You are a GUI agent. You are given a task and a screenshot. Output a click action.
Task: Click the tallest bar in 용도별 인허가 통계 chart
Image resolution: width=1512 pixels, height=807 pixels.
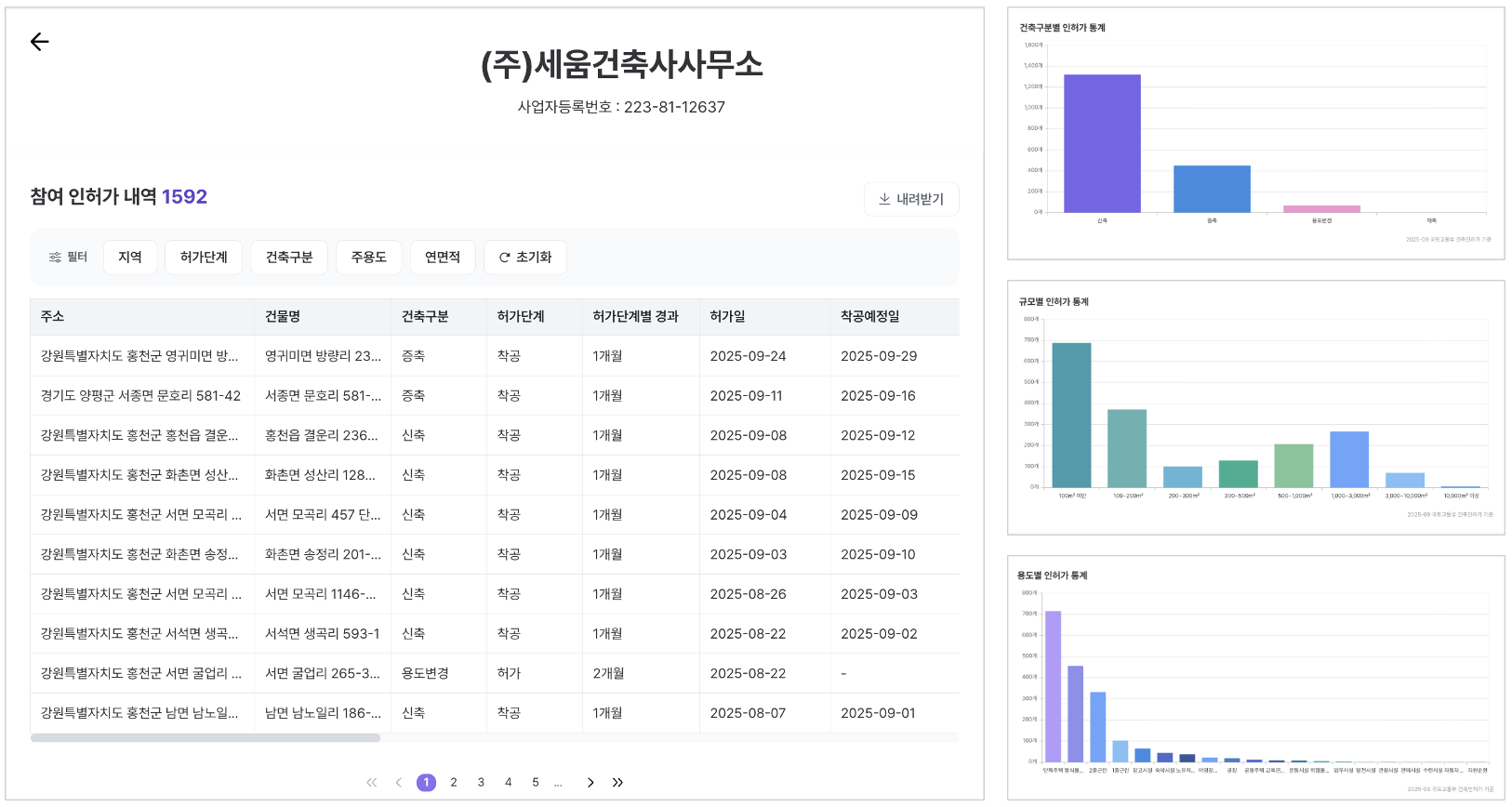tap(1053, 687)
